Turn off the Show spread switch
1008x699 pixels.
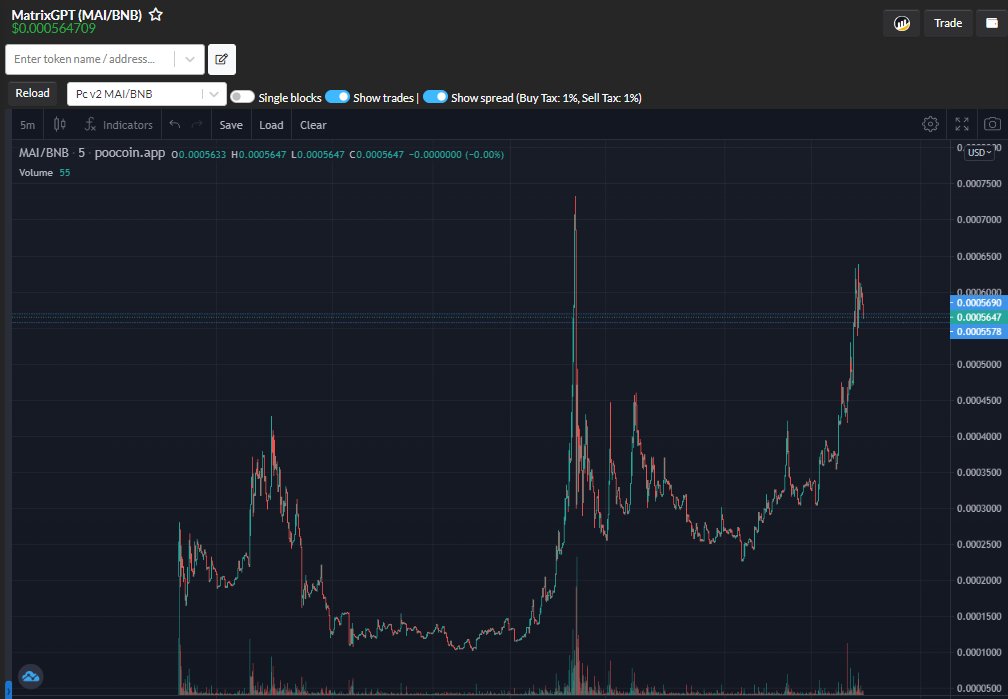tap(435, 96)
